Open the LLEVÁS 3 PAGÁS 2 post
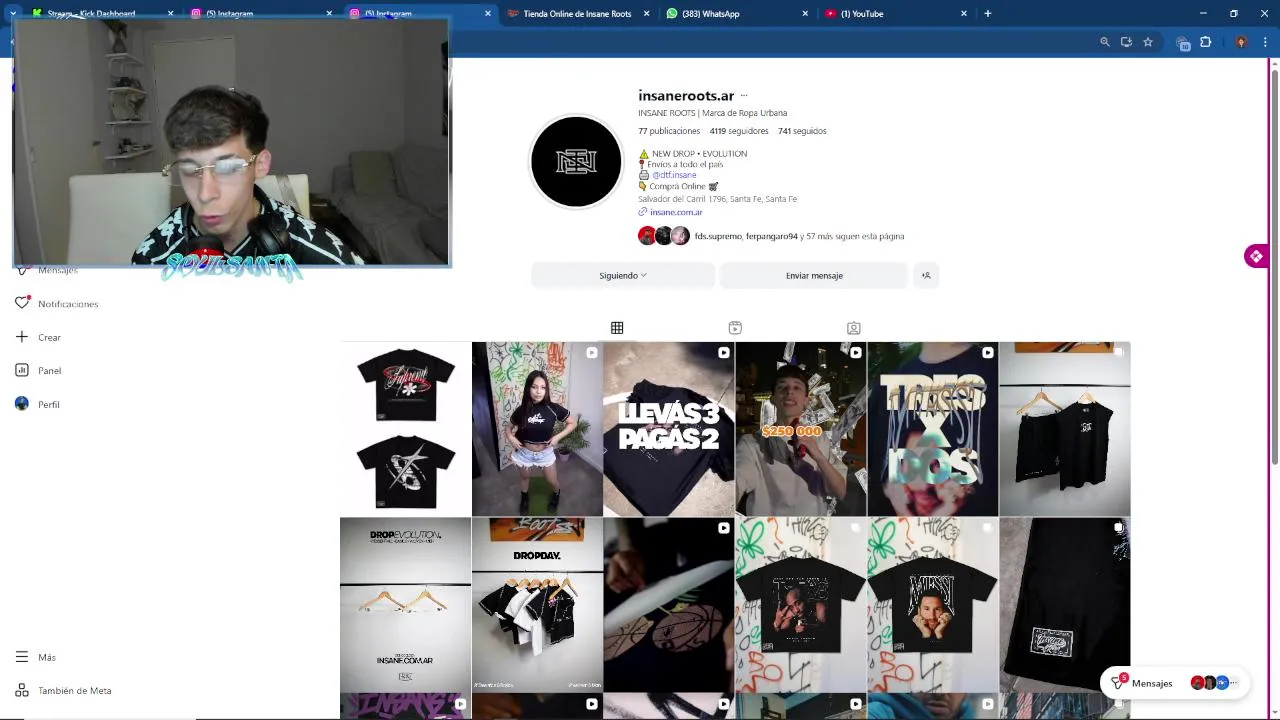The height and width of the screenshot is (720, 1280). [669, 429]
